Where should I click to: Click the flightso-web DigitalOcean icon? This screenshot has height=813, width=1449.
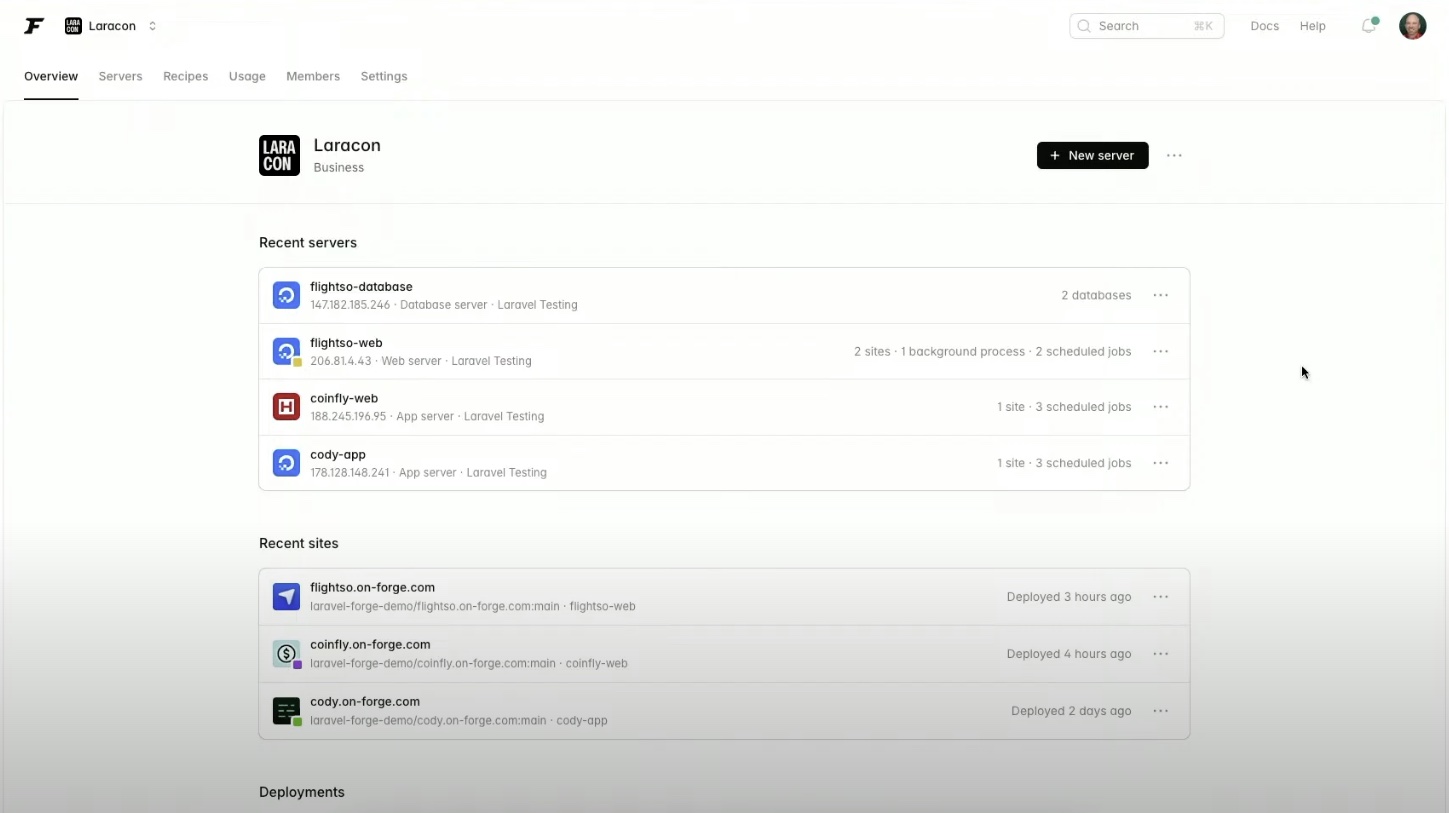pos(286,351)
